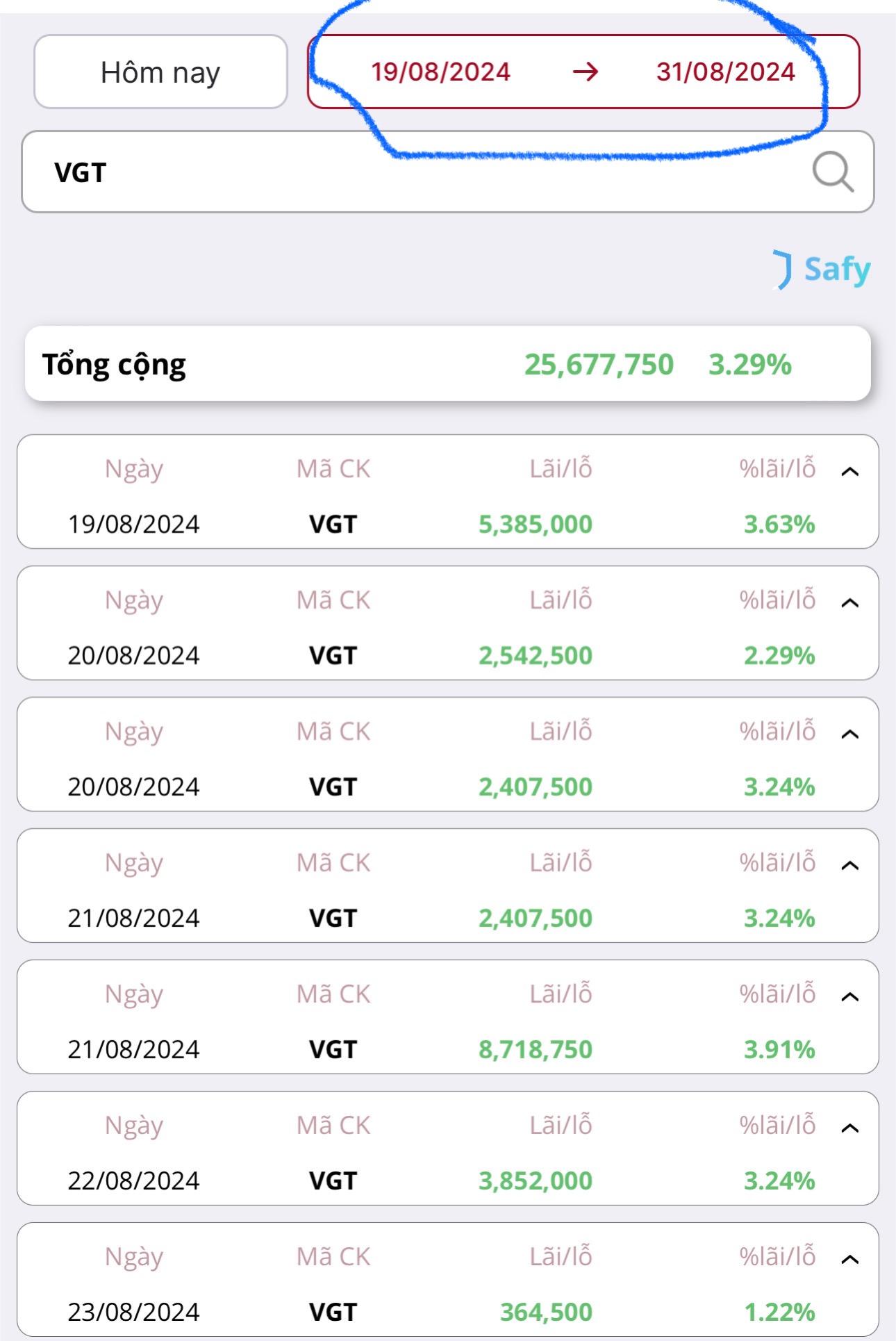Viewport: 896px width, 1341px height.
Task: Collapse chevron on the 8,718,750 profit row
Action: (849, 997)
